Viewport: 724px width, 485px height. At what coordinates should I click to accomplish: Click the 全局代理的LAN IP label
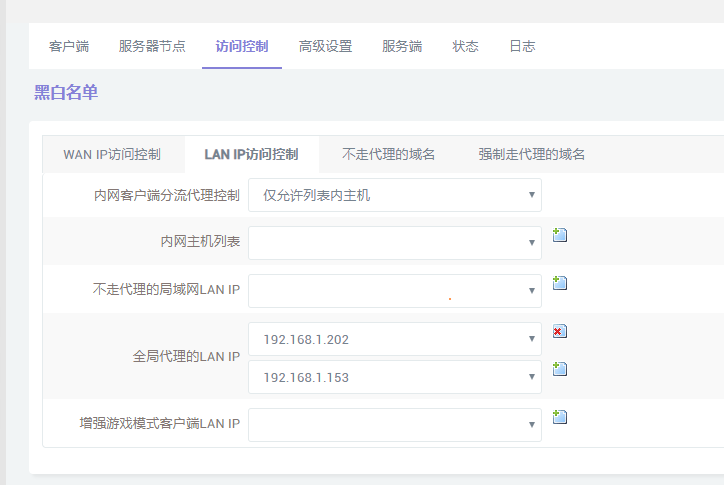pyautogui.click(x=186, y=356)
